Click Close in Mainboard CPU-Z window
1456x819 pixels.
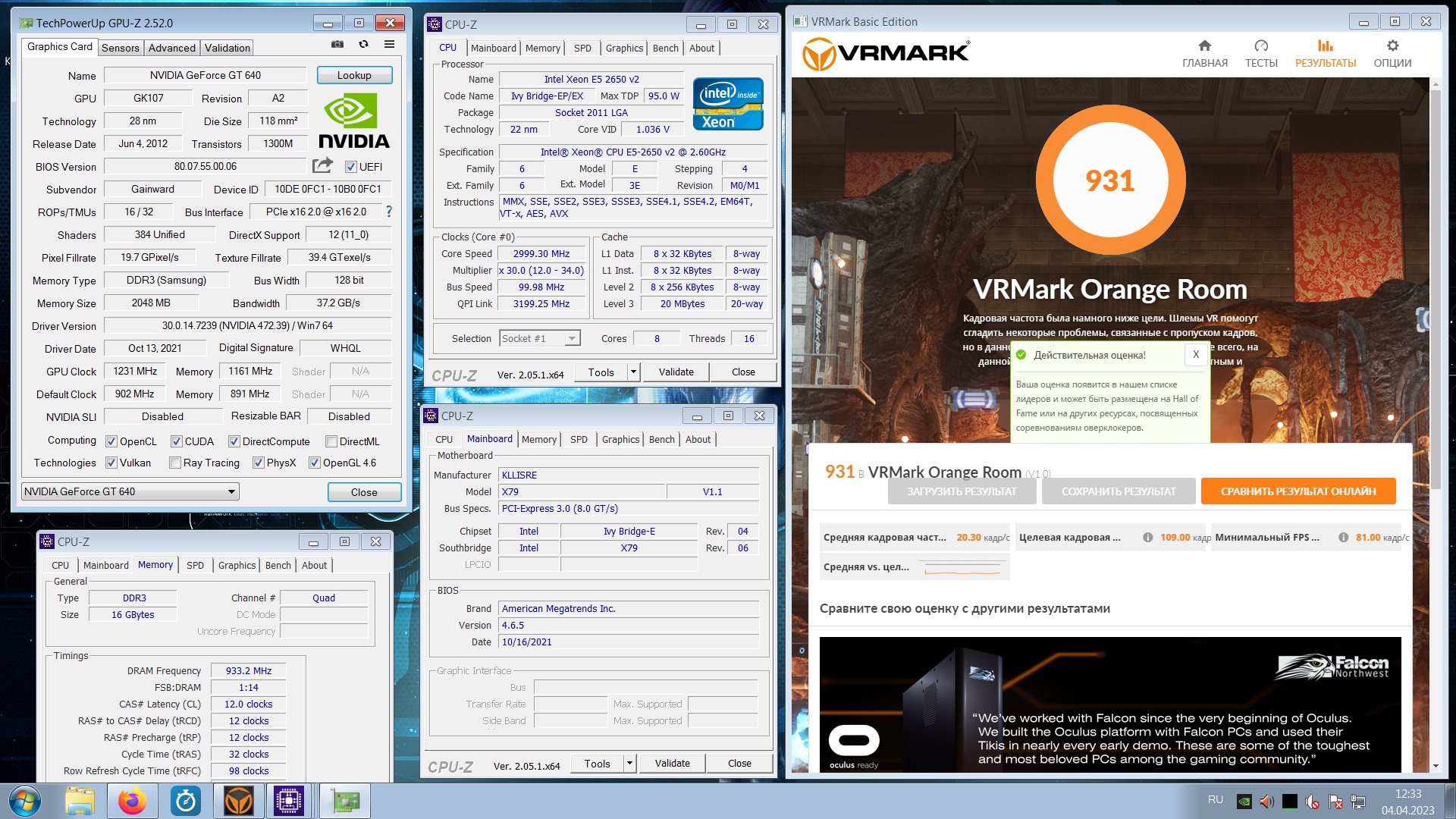tap(739, 764)
